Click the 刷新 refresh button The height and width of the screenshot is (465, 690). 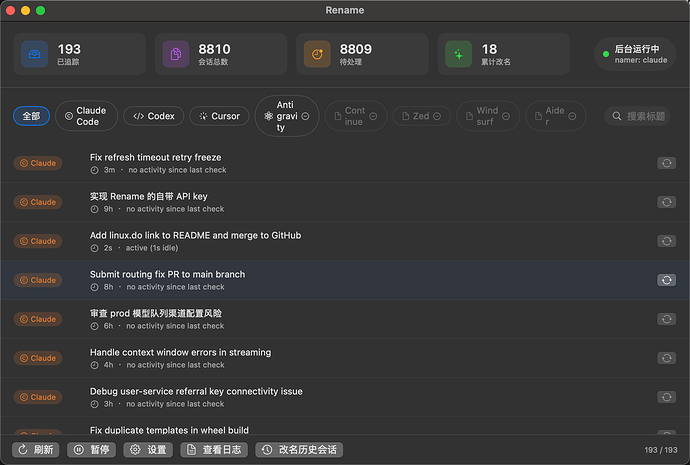click(36, 450)
